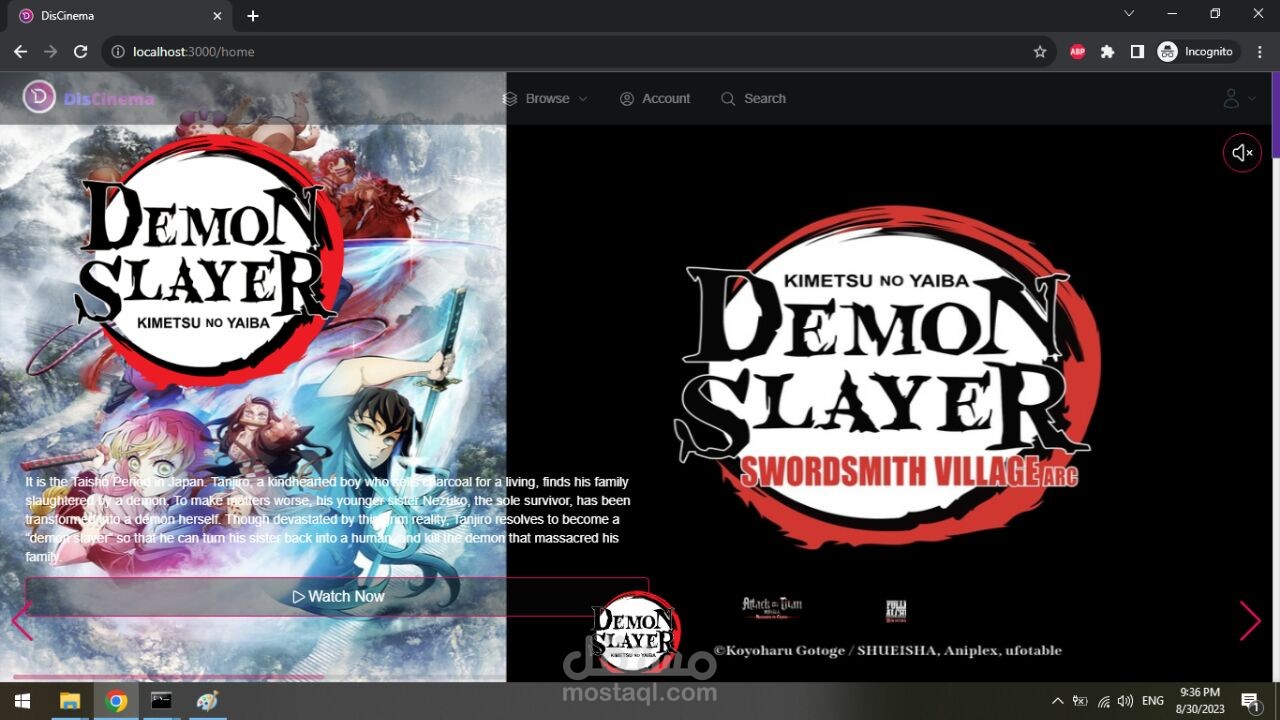Show hidden system tray icons
Screen dimensions: 1280x720
coord(1058,701)
